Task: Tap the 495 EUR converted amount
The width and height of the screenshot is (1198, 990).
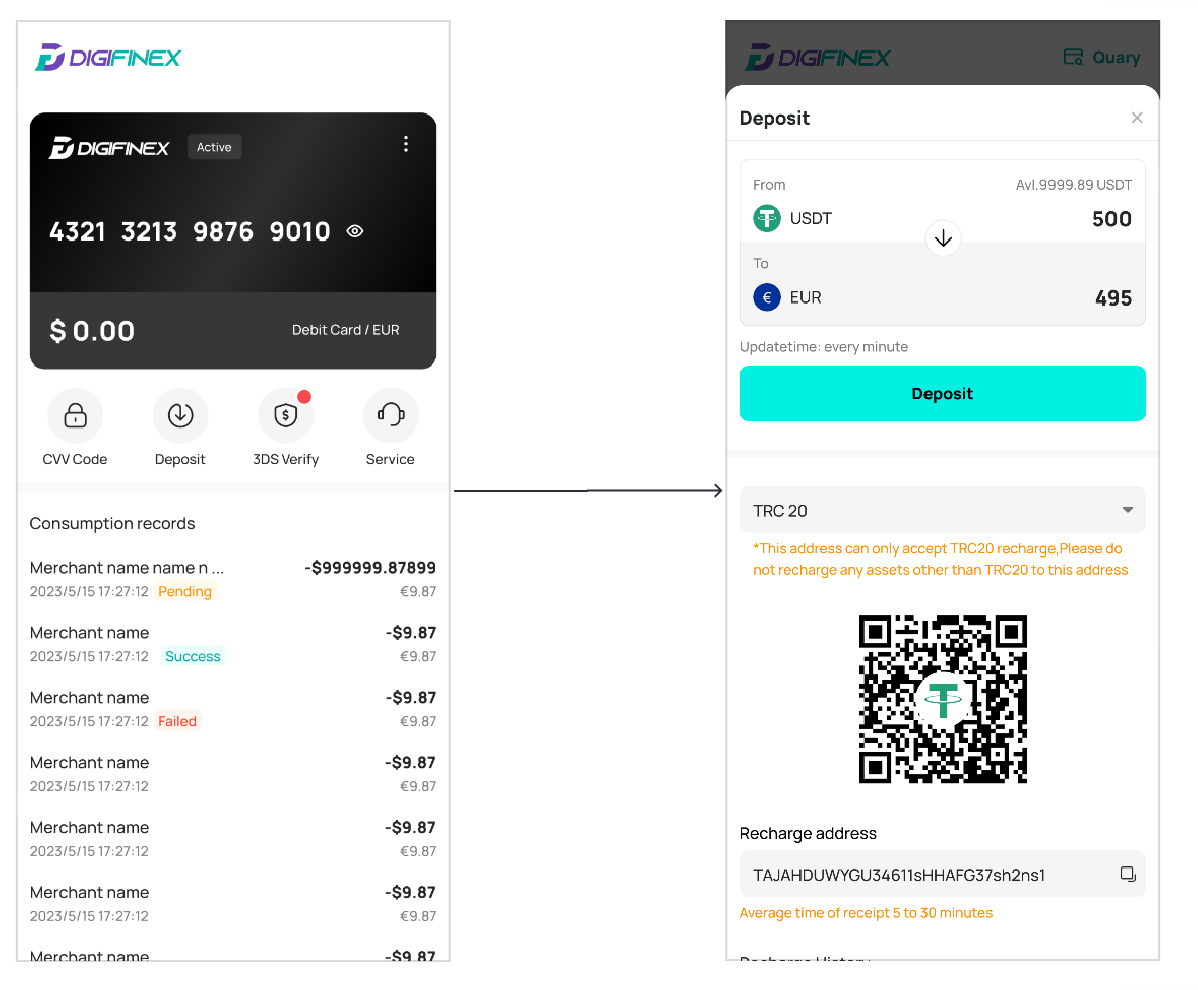Action: (1113, 298)
